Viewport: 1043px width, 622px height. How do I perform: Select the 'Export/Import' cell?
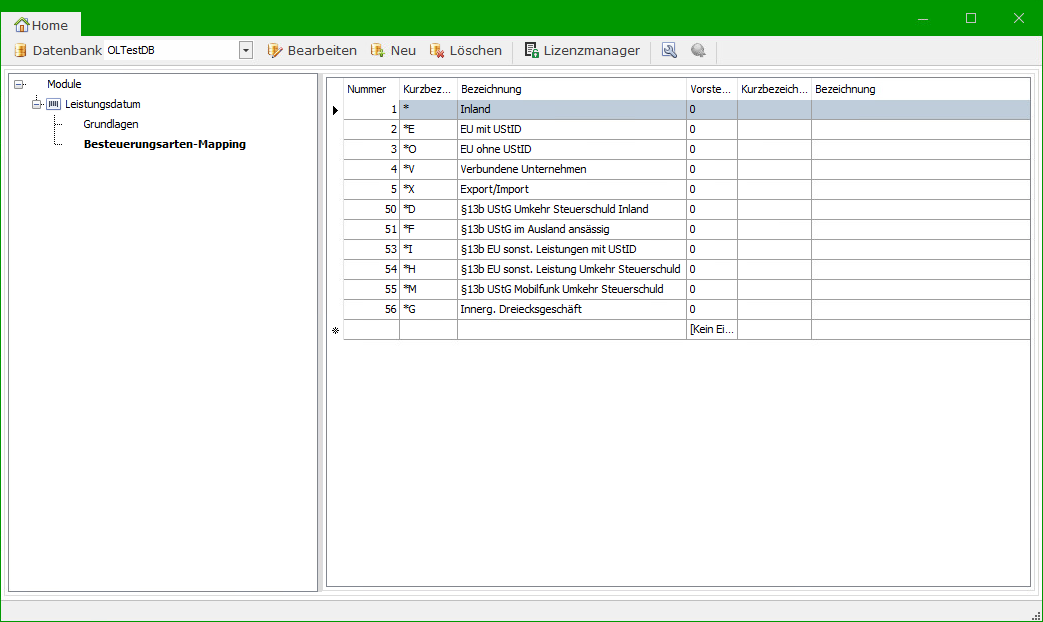pos(572,190)
